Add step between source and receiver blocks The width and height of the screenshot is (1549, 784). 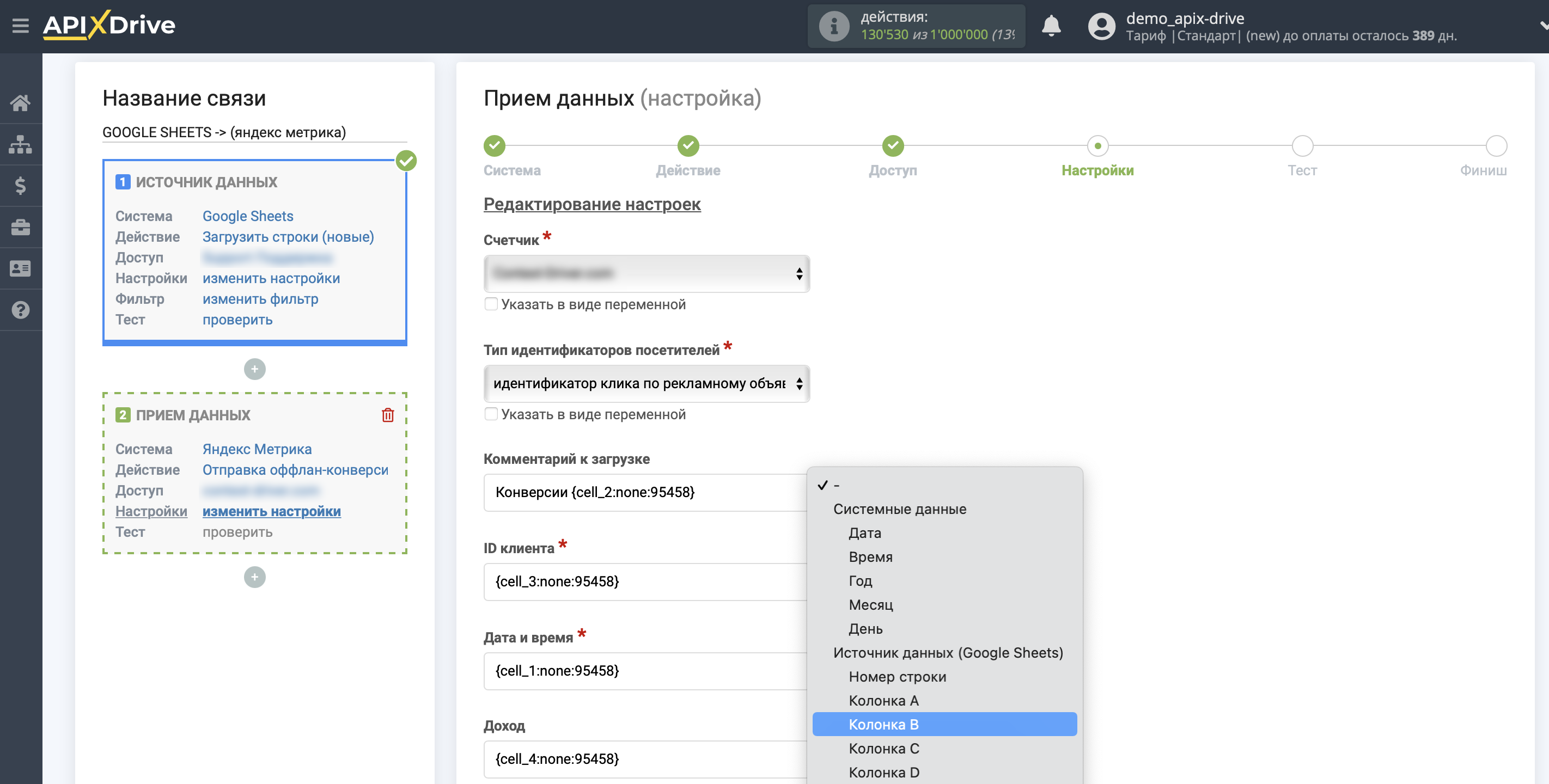click(254, 369)
